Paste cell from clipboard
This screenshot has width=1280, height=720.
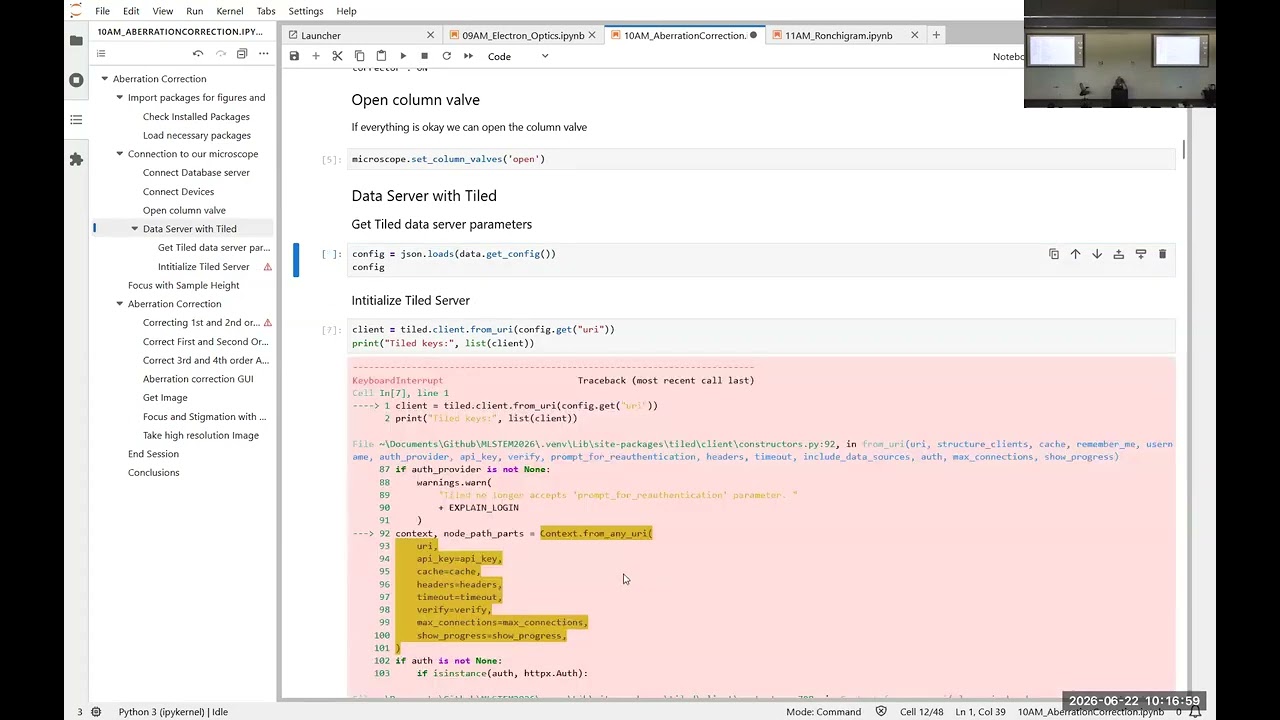tap(381, 56)
